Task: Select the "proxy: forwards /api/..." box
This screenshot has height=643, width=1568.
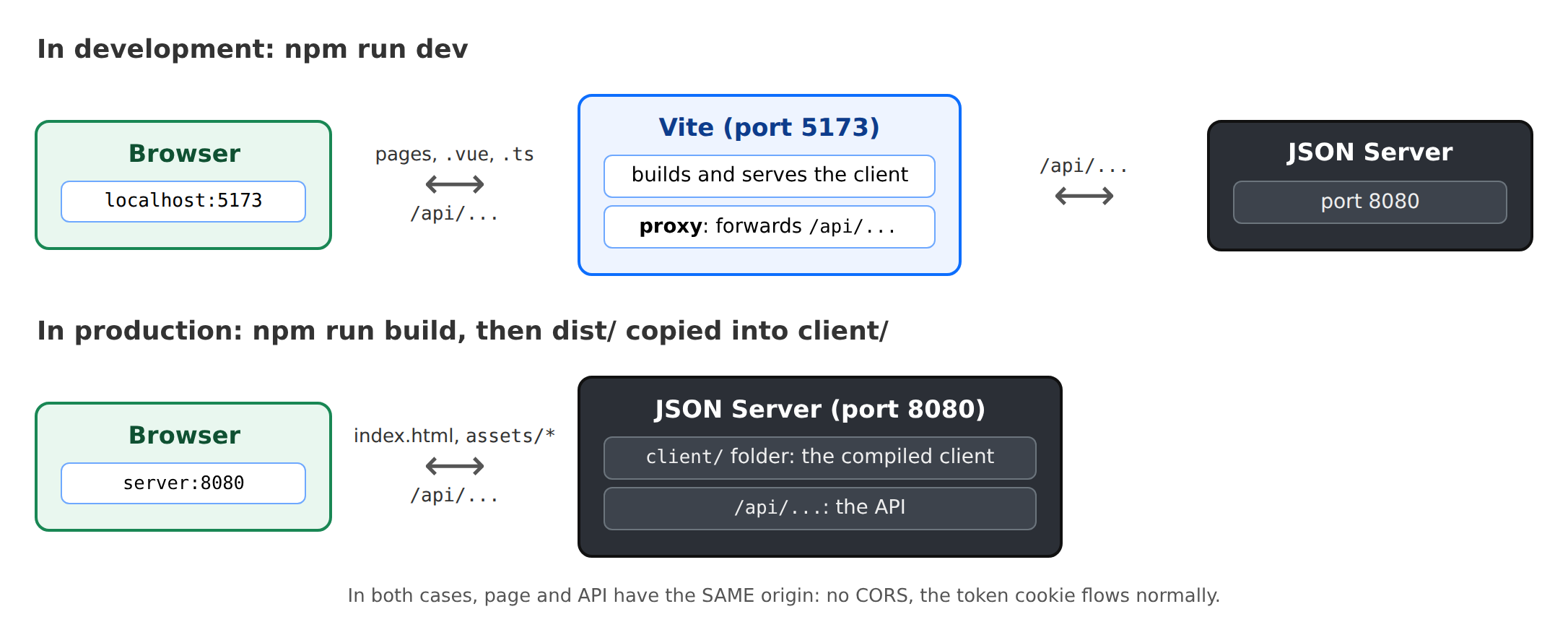Action: [x=770, y=227]
